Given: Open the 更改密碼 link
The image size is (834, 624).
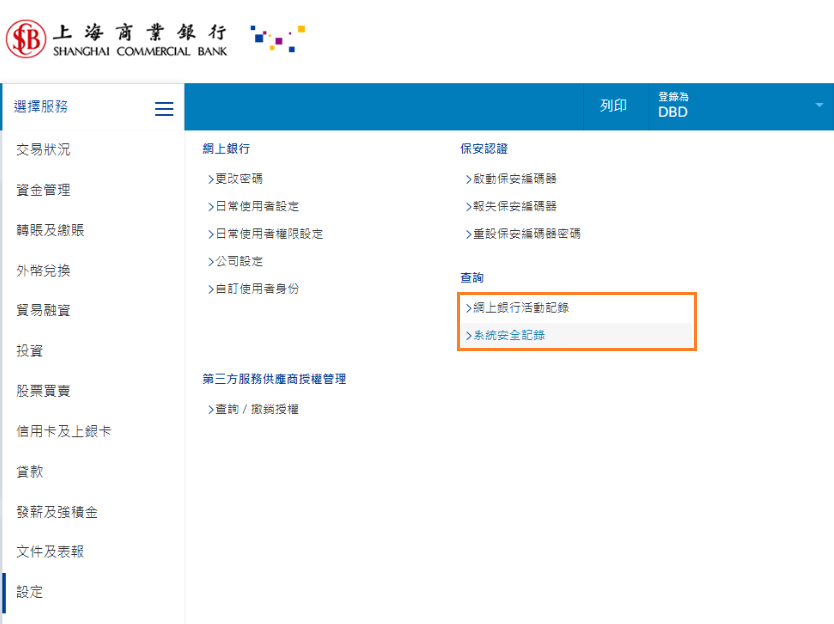Looking at the screenshot, I should coord(238,179).
